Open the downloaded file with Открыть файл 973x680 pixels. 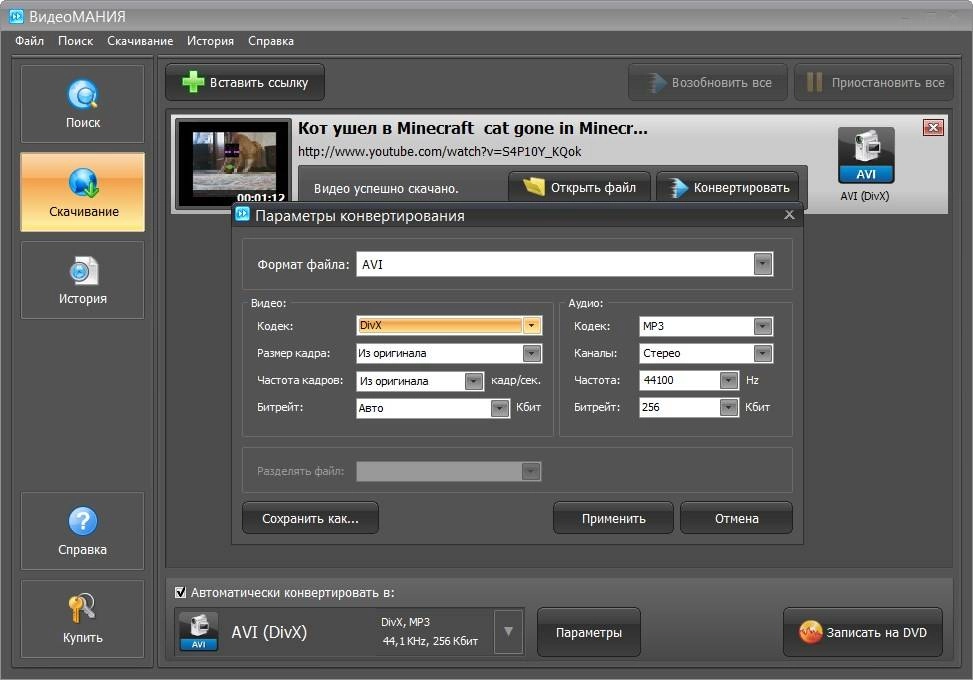580,187
